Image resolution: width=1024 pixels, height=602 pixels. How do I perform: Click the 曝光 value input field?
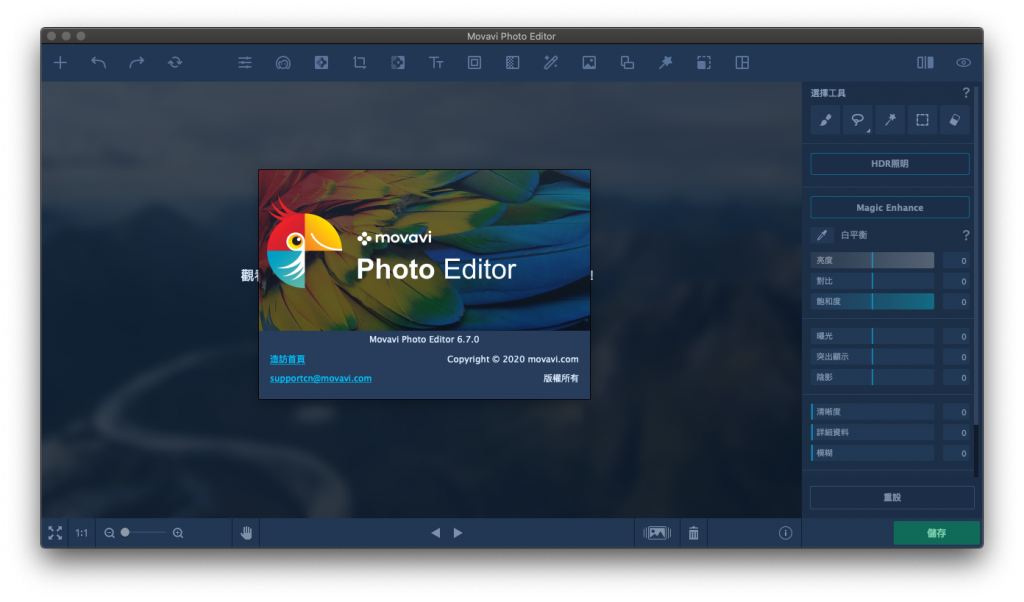pos(957,336)
